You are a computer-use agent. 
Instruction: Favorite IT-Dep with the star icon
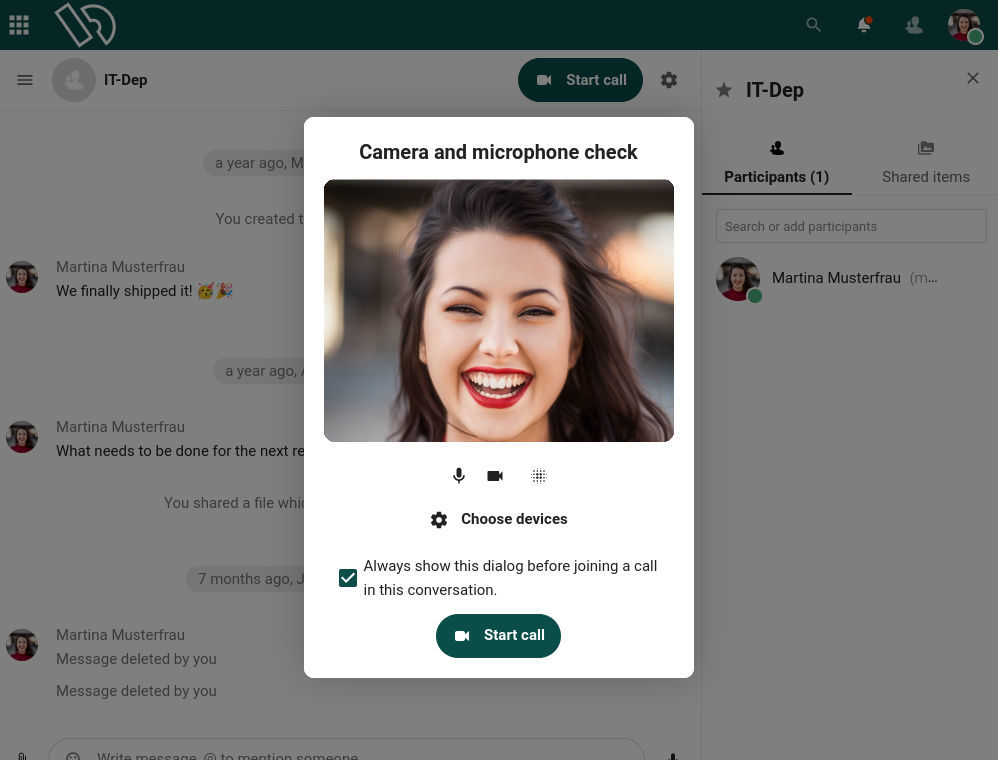(724, 90)
